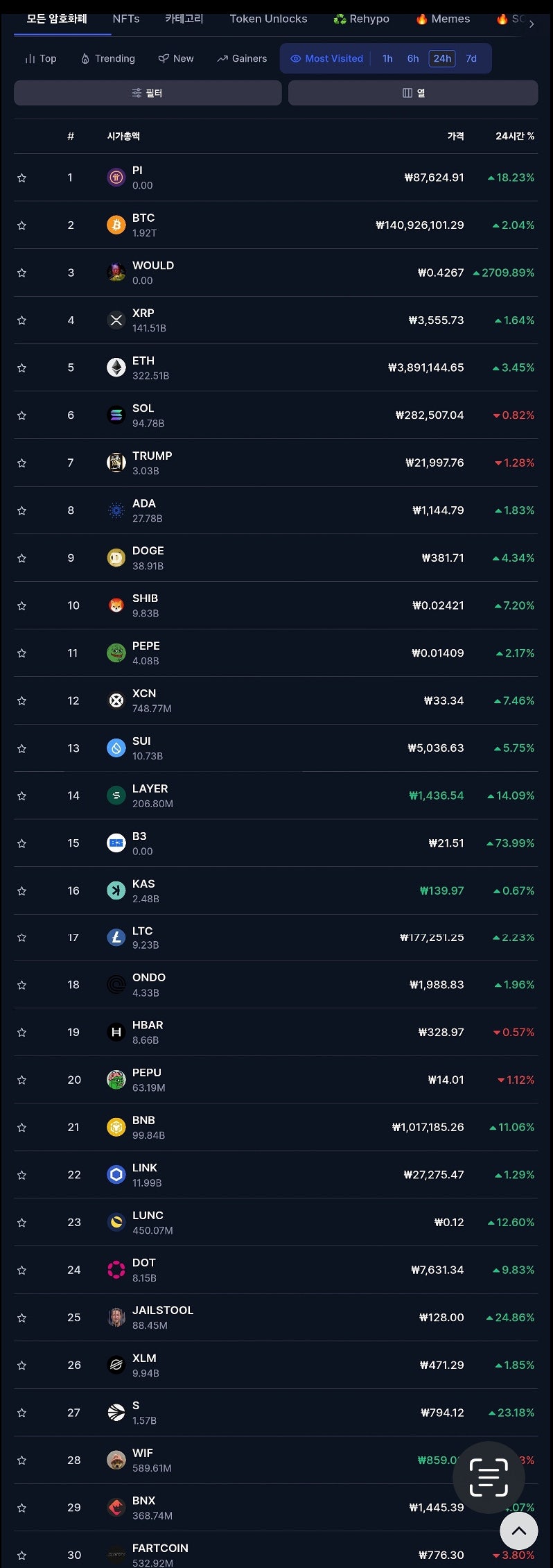Toggle the favorite star for XRP

pos(22,320)
